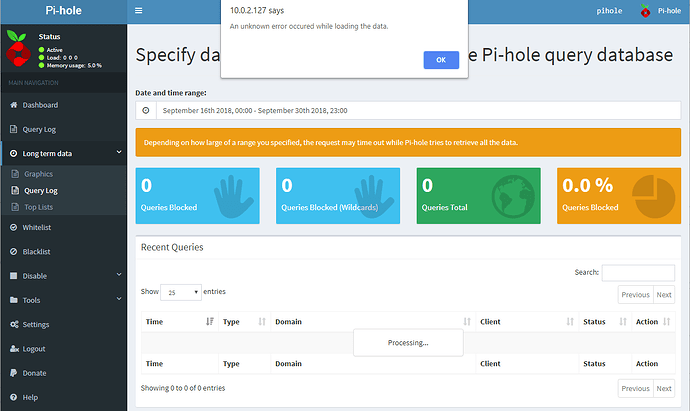Click the Pi-hole icon in top-right header
690x411 pixels.
pyautogui.click(x=645, y=11)
